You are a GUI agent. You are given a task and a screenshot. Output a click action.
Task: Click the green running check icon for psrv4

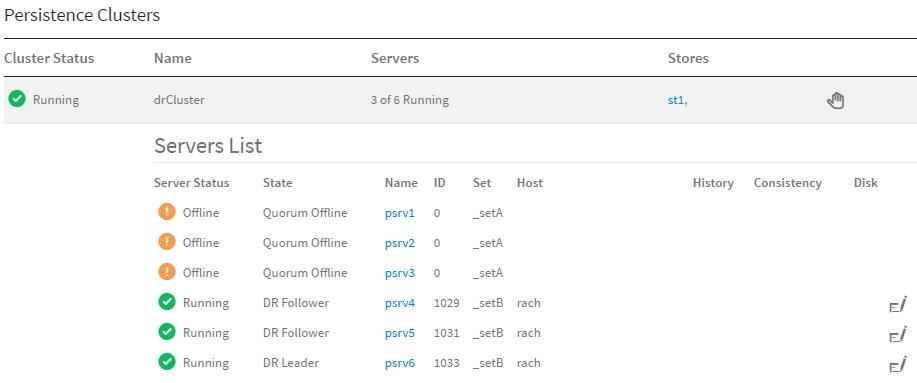click(167, 302)
